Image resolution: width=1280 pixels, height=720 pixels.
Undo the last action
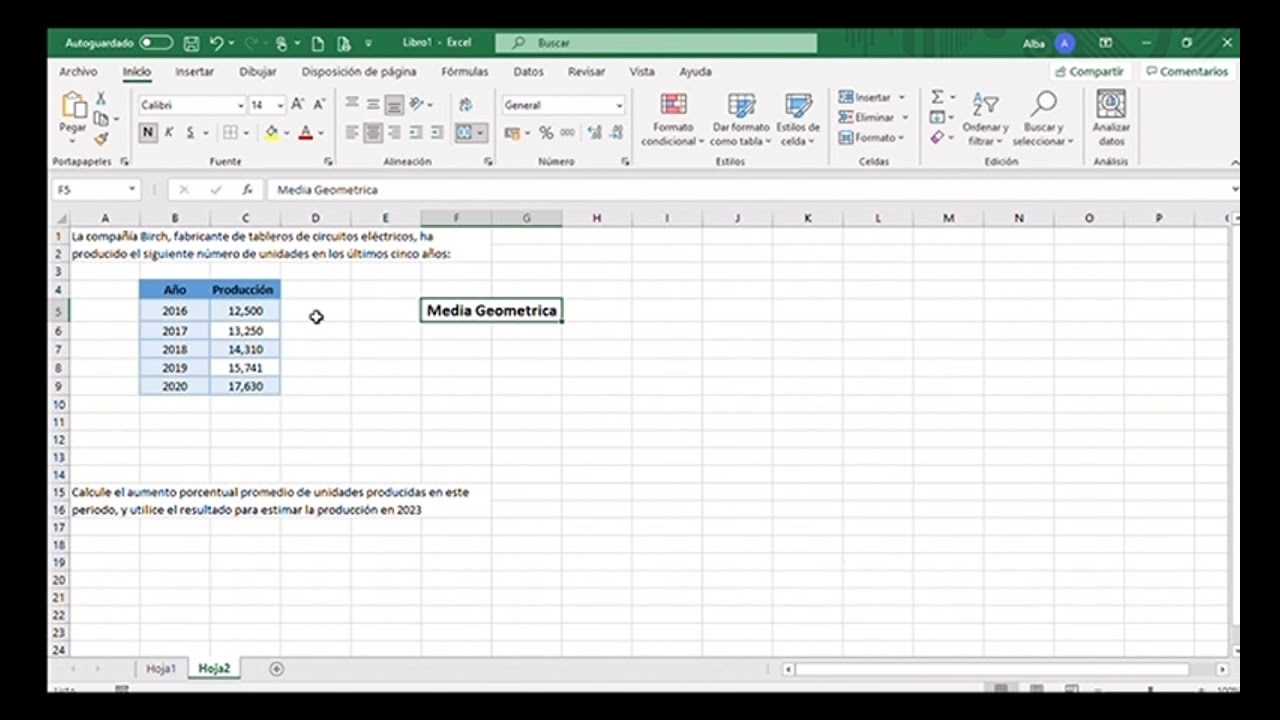coord(216,43)
